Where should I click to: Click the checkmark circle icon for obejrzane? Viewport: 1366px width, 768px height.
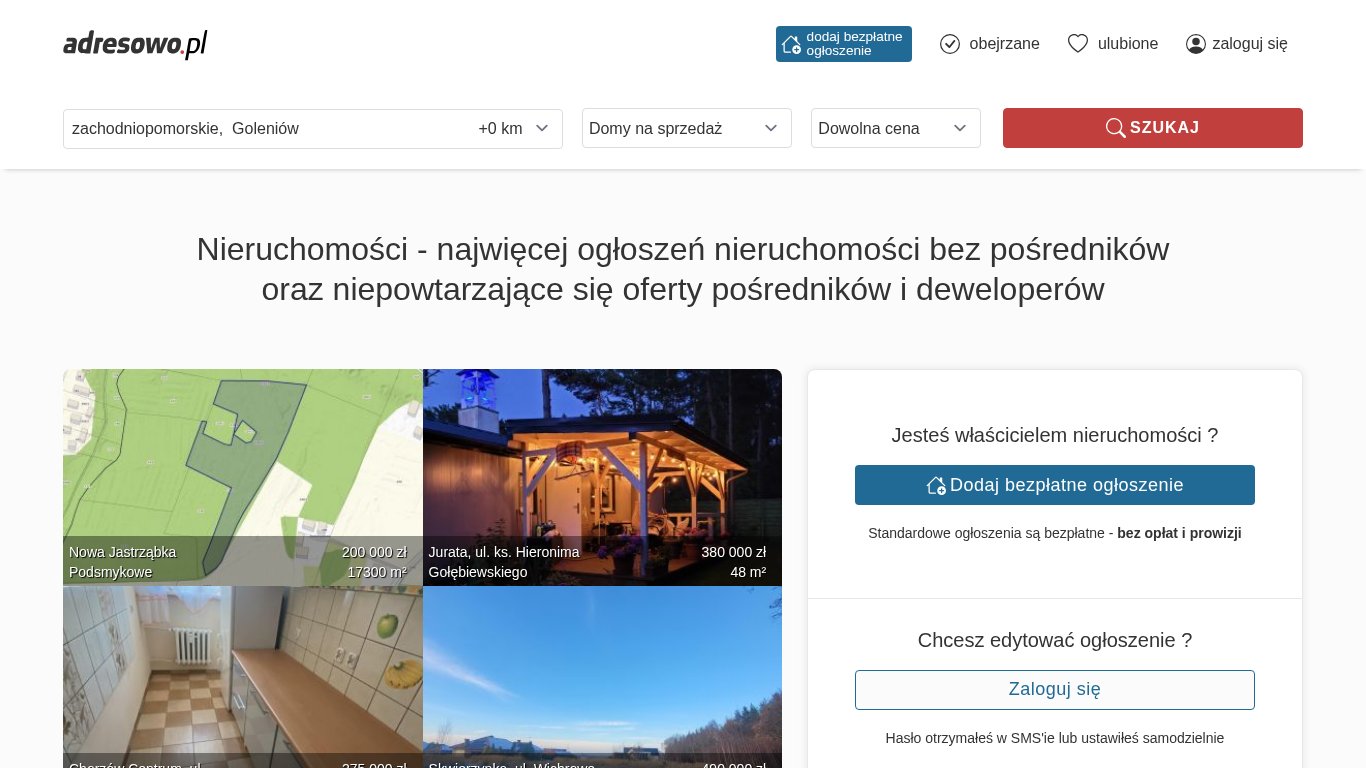click(x=950, y=44)
